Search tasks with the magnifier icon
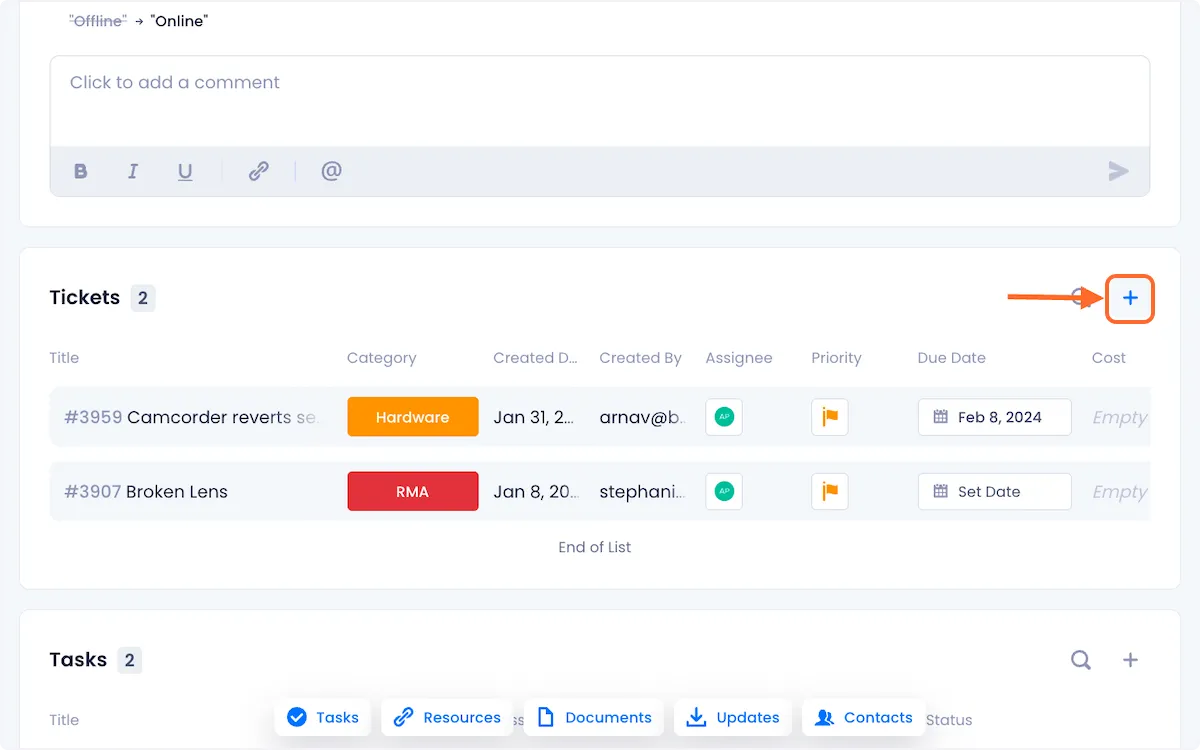 pyautogui.click(x=1081, y=660)
